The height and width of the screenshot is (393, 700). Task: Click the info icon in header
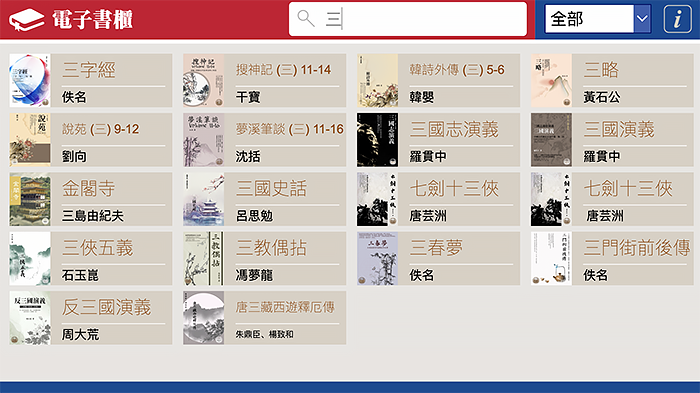click(x=677, y=19)
